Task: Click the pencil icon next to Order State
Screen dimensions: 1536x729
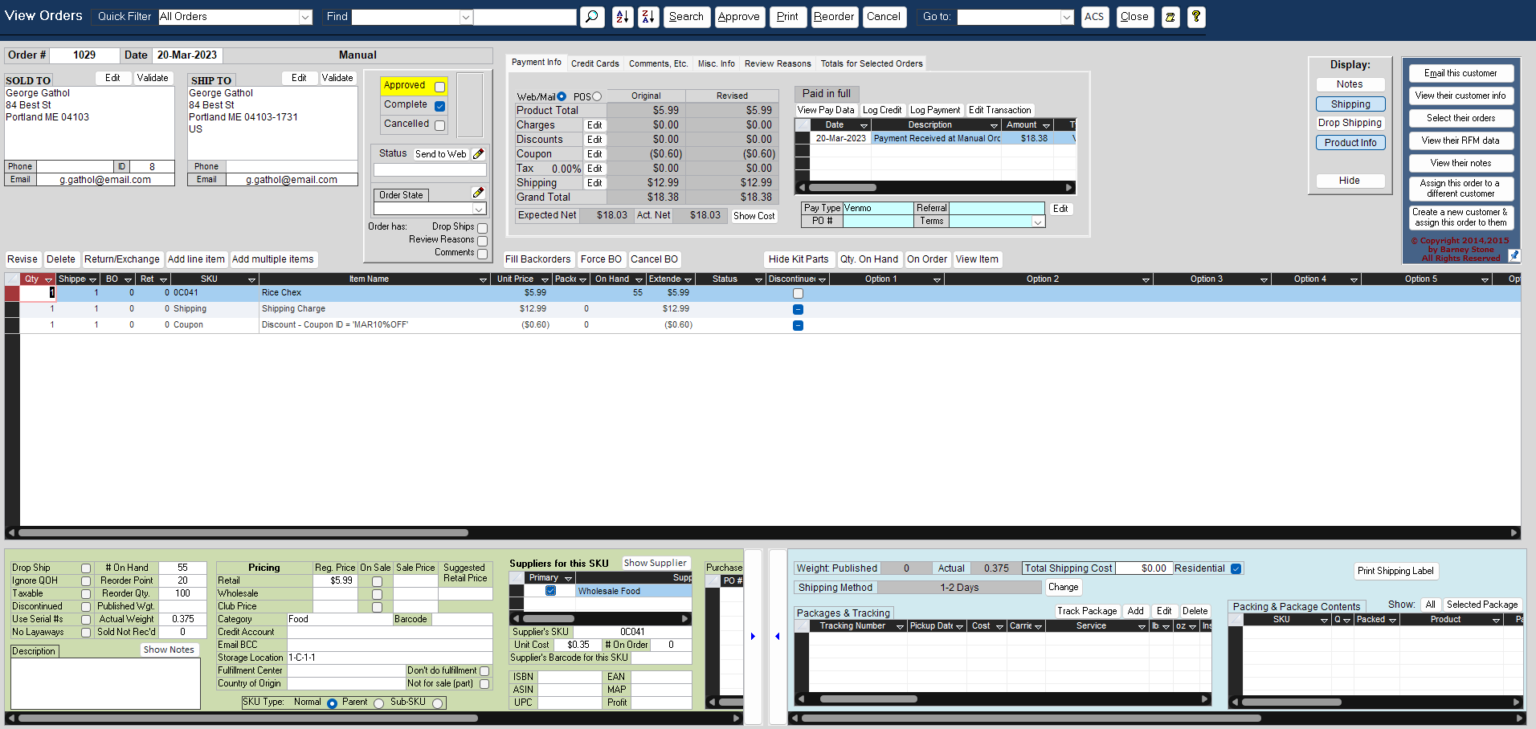Action: 477,192
